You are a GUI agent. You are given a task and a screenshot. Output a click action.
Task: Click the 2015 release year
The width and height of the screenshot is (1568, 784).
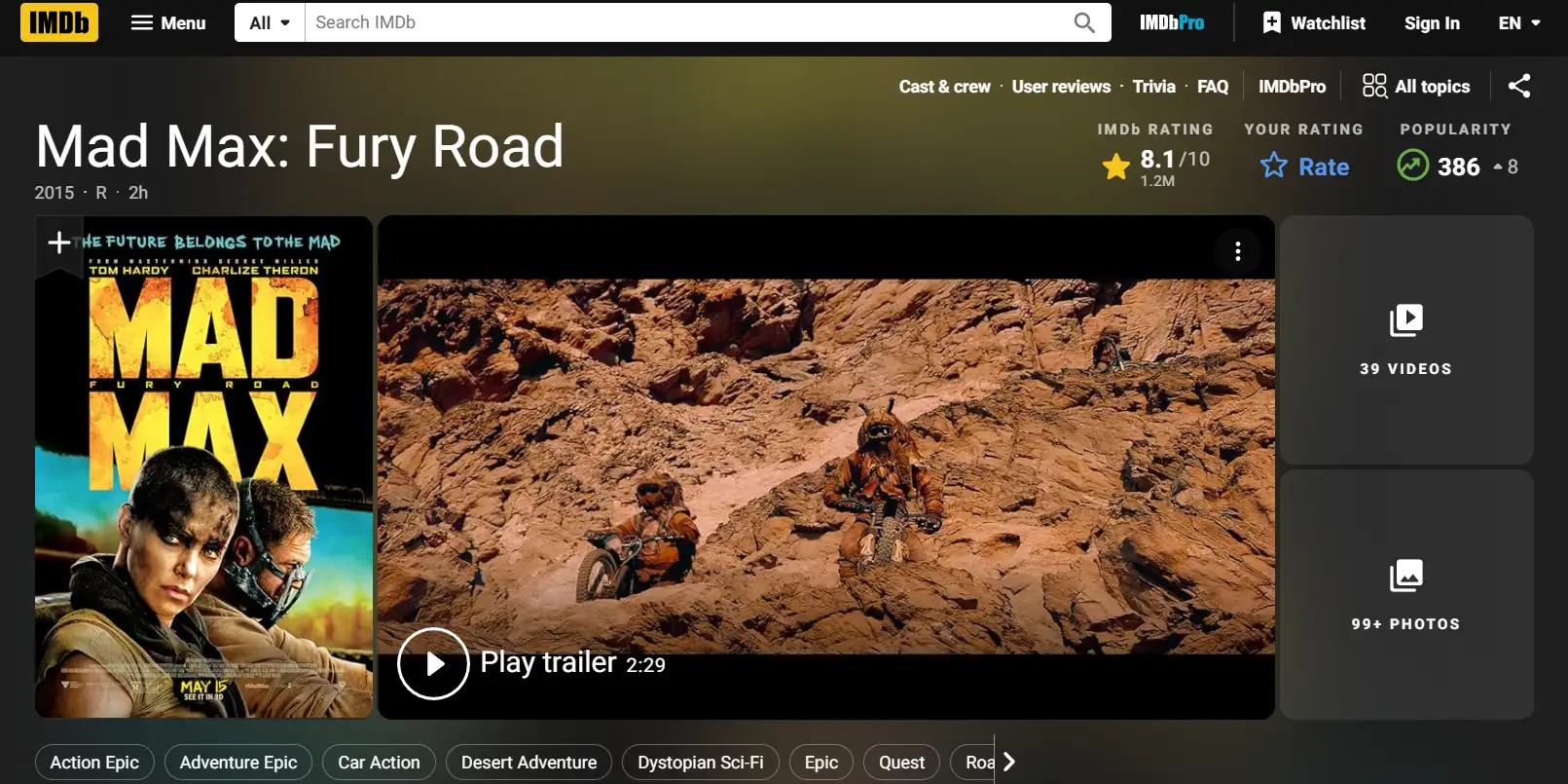pos(55,193)
